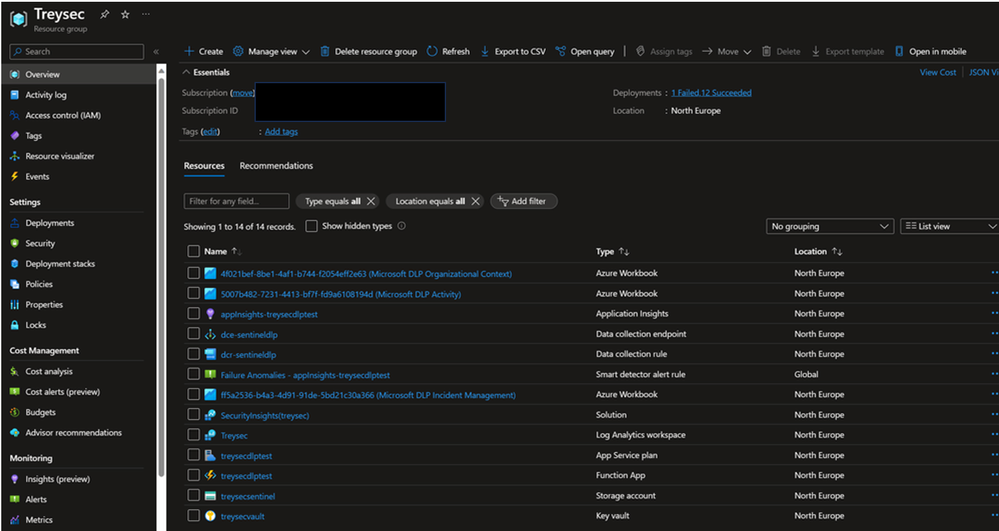Open the Manage view dropdown
This screenshot has height=531, width=999.
(x=271, y=52)
